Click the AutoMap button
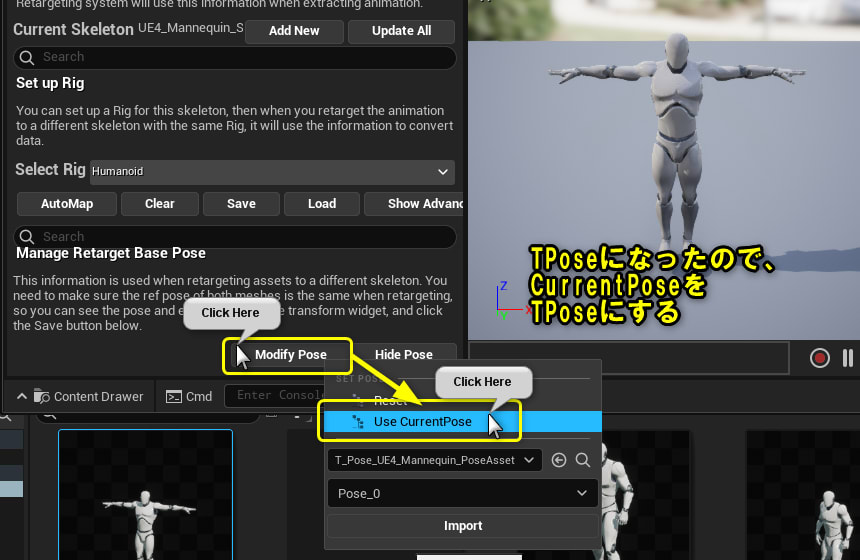This screenshot has height=560, width=860. click(x=67, y=204)
